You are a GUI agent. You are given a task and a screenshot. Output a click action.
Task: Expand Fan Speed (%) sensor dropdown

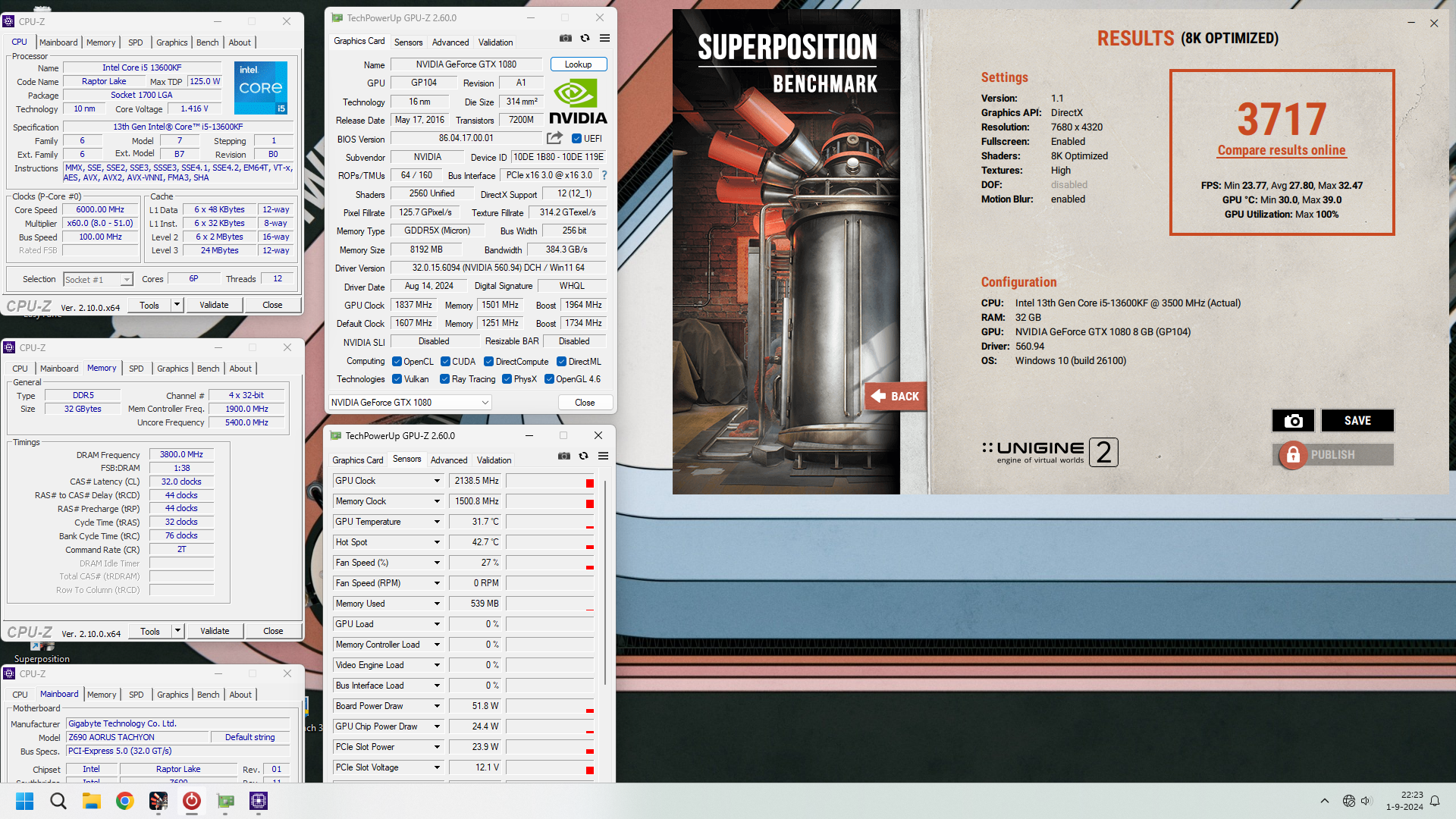437,563
